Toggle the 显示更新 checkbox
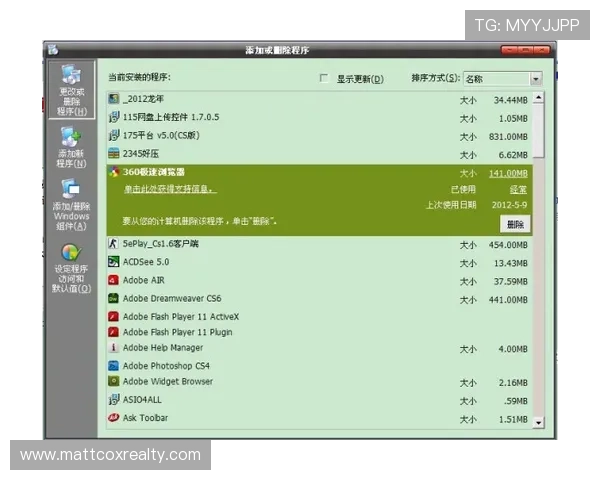Viewport: 600px width, 480px height. (x=324, y=78)
